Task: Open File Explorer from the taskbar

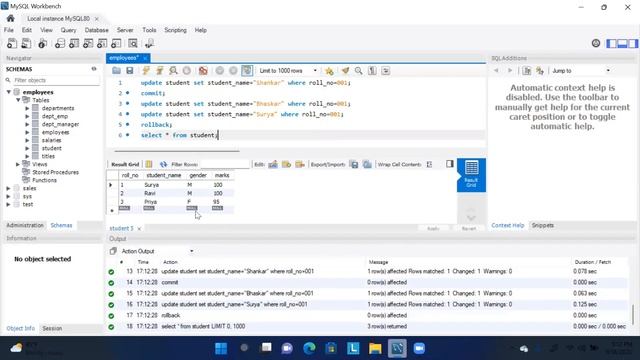Action: (x=375, y=348)
